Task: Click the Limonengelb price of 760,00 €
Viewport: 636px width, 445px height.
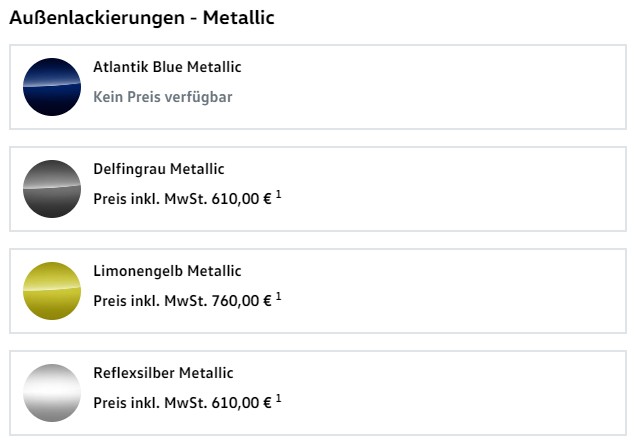Action: pos(183,302)
